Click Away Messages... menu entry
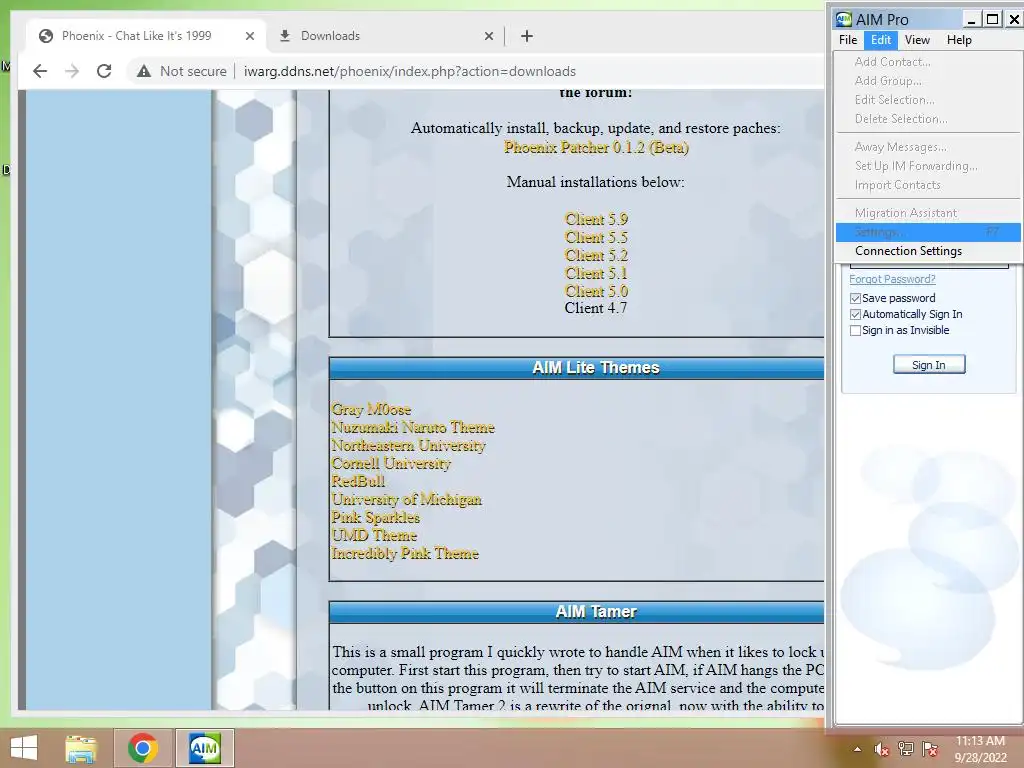 (x=928, y=147)
